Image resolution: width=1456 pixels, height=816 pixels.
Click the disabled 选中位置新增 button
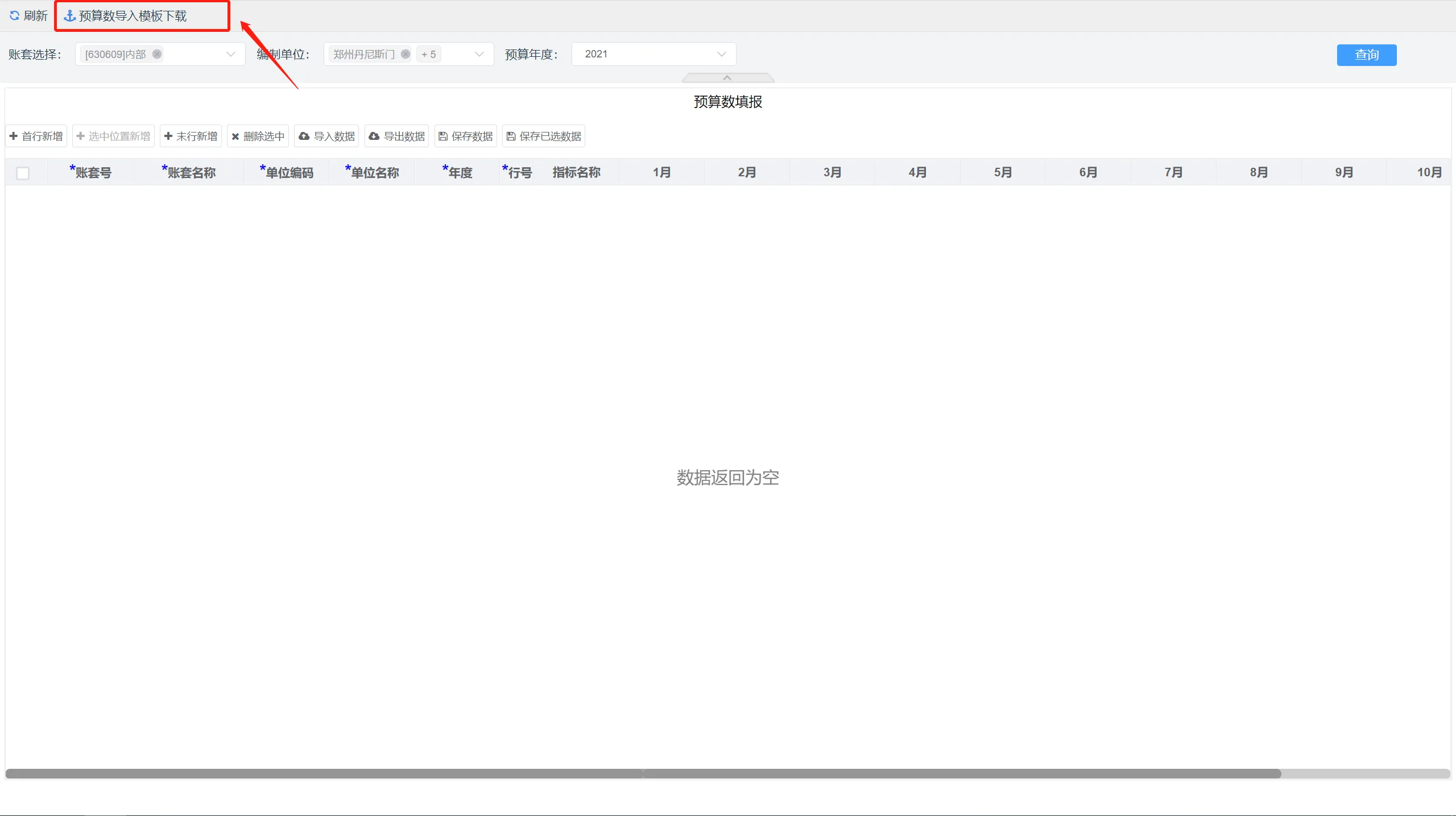(x=114, y=136)
